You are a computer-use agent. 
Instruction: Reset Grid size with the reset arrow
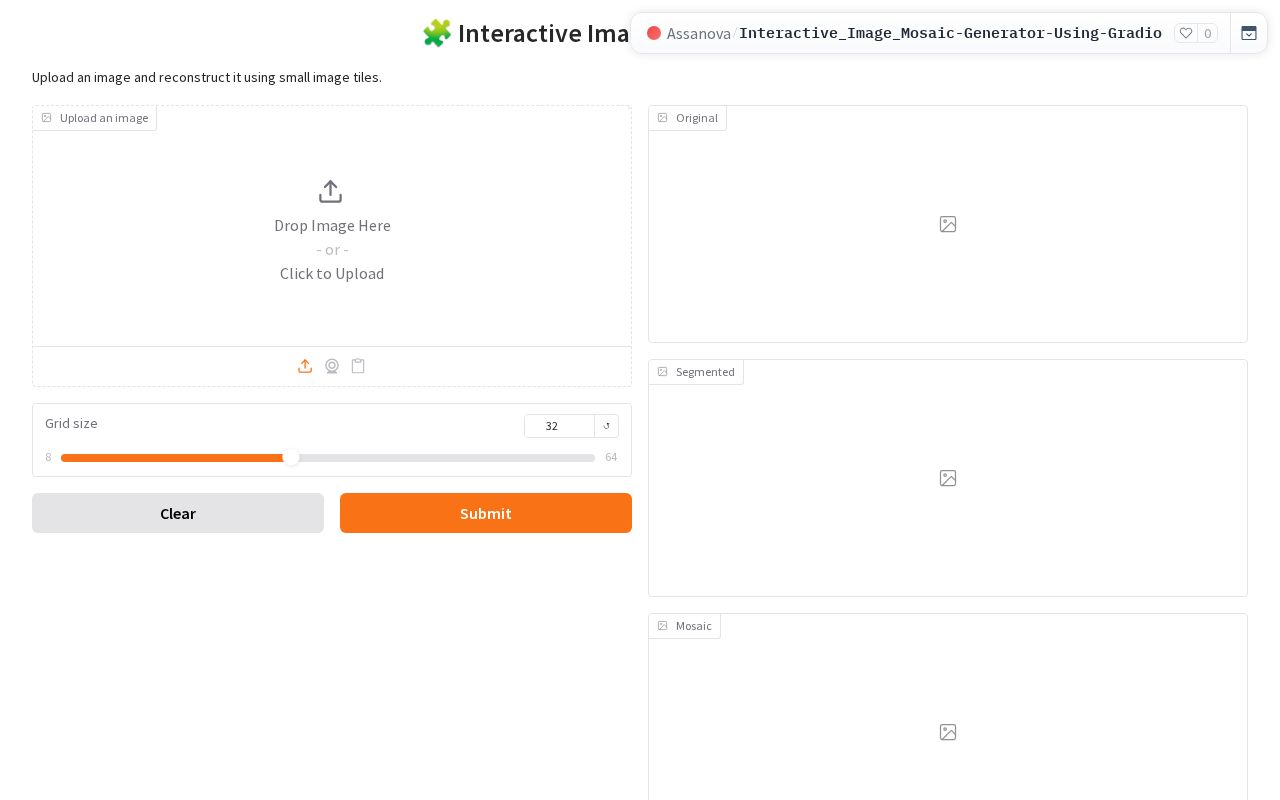[x=606, y=426]
